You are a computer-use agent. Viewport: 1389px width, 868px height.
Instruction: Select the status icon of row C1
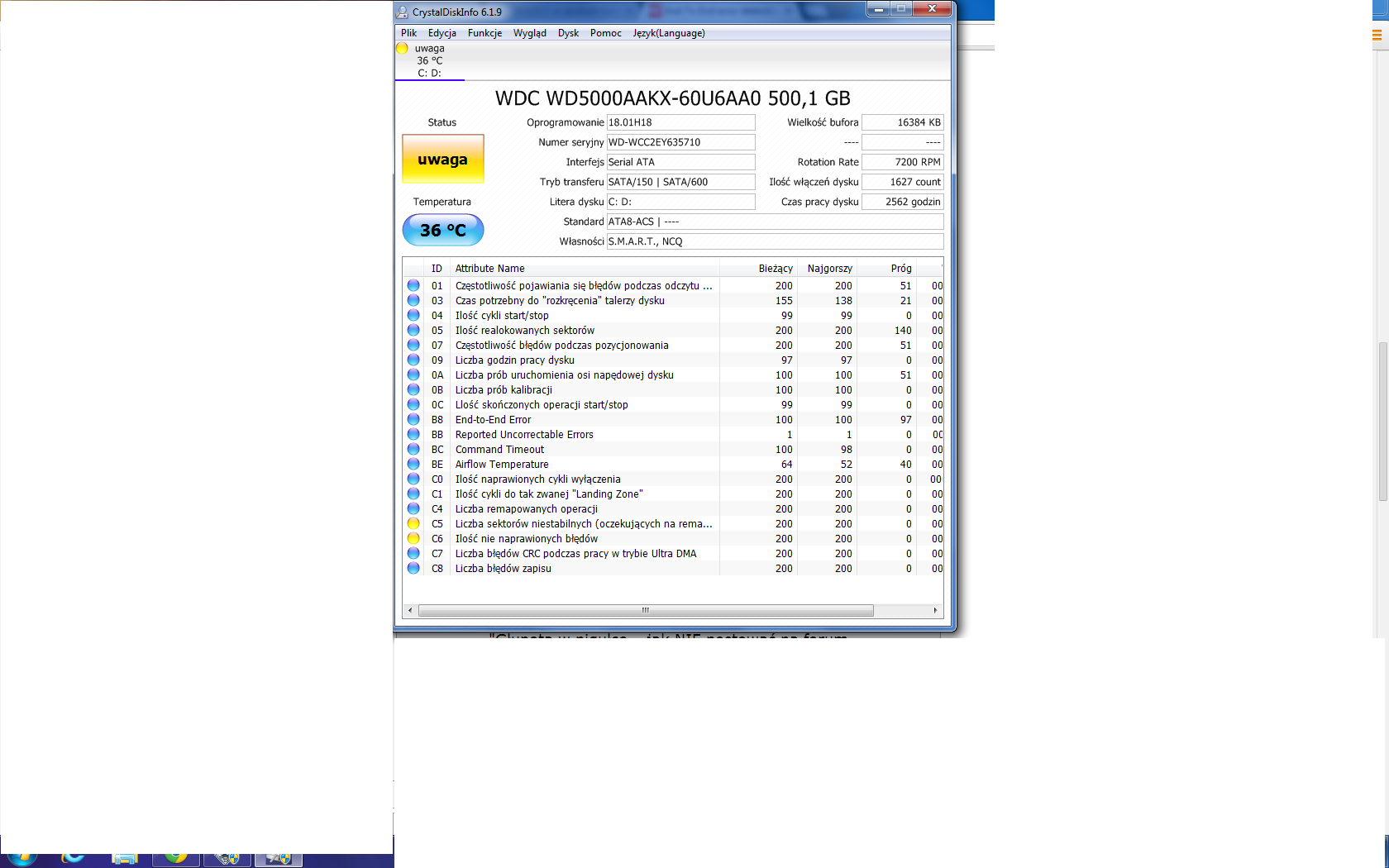click(x=413, y=494)
